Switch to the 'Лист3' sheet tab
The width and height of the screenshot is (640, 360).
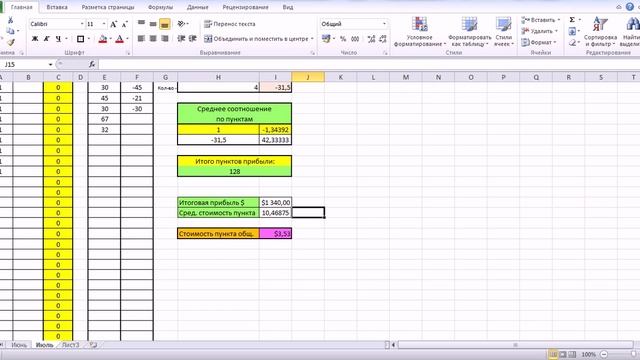click(x=70, y=345)
